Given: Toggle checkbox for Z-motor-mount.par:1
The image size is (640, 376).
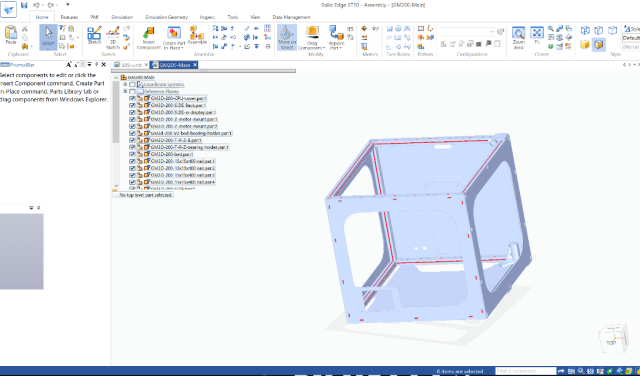Looking at the screenshot, I should tap(132, 119).
